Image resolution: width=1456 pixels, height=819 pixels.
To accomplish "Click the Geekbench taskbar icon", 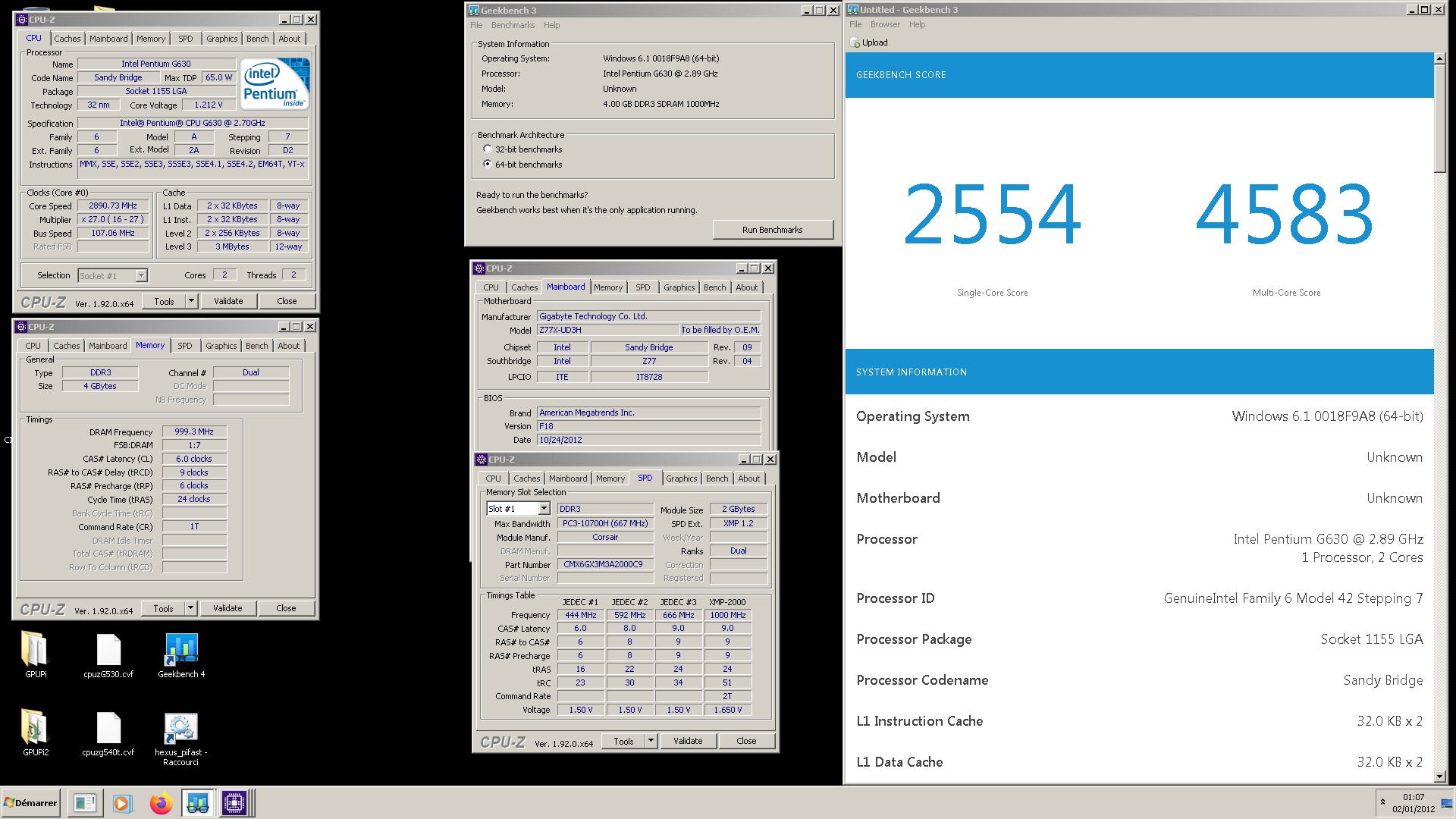I will [198, 803].
